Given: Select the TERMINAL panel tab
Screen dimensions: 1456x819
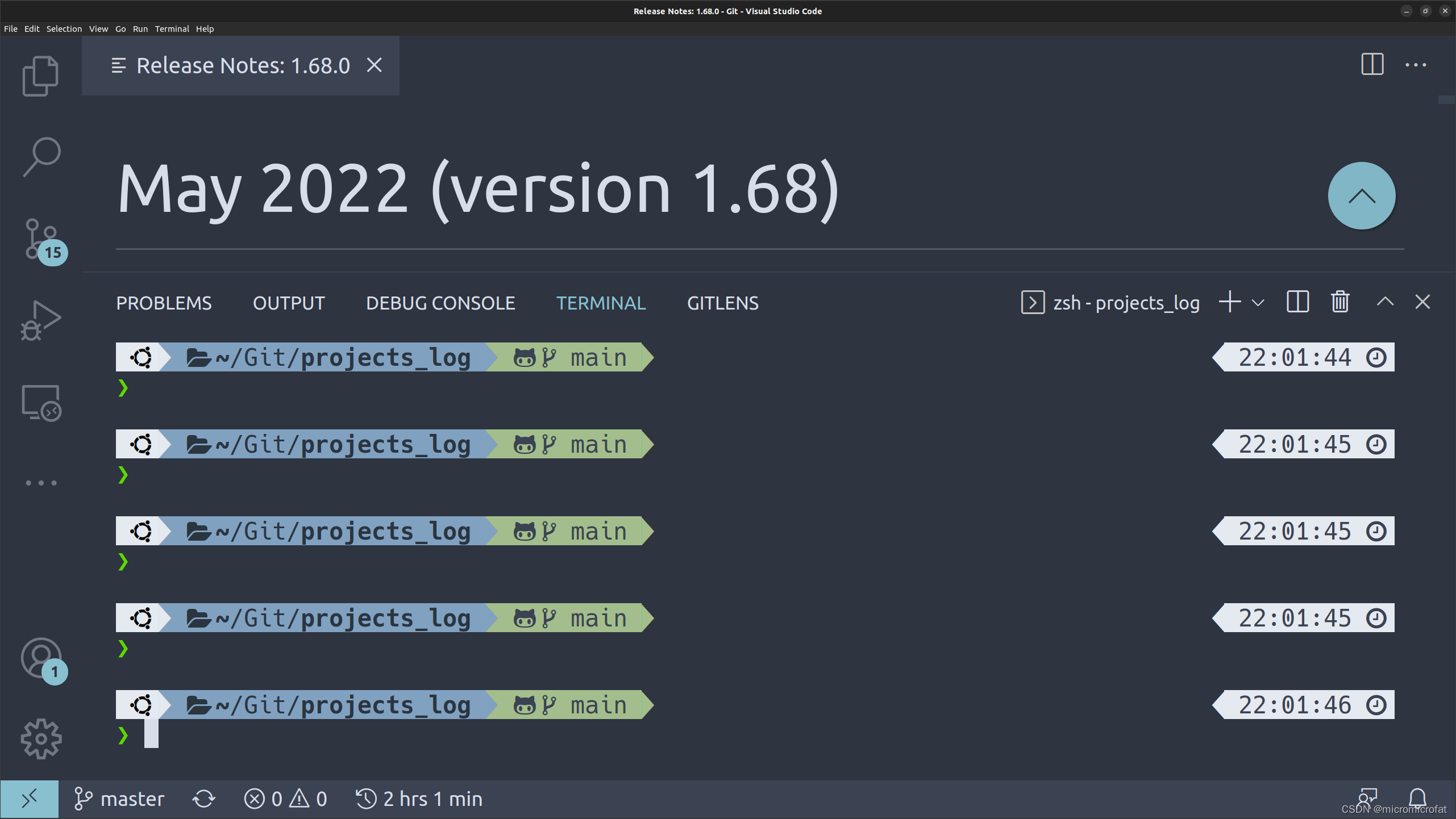Looking at the screenshot, I should point(601,303).
